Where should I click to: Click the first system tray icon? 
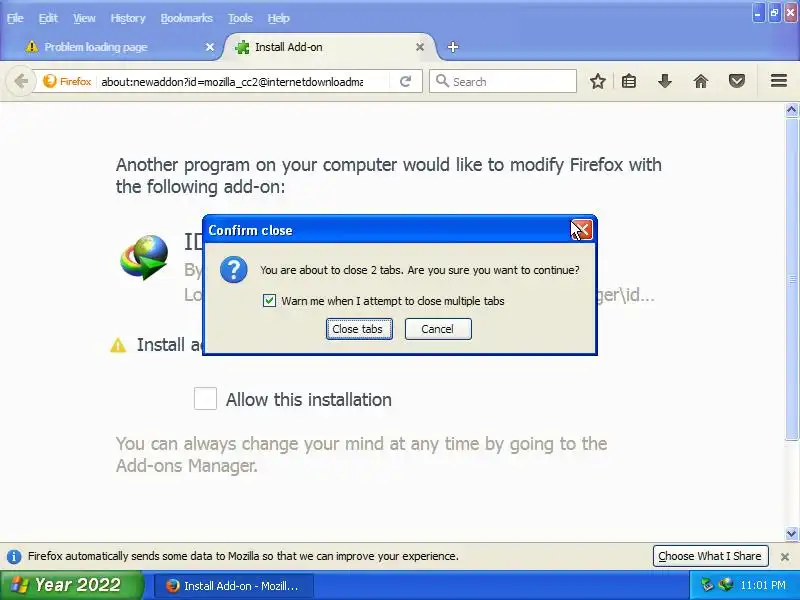coord(707,585)
